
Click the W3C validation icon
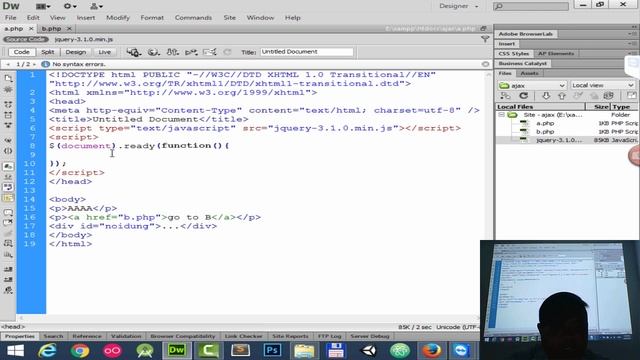(191, 52)
